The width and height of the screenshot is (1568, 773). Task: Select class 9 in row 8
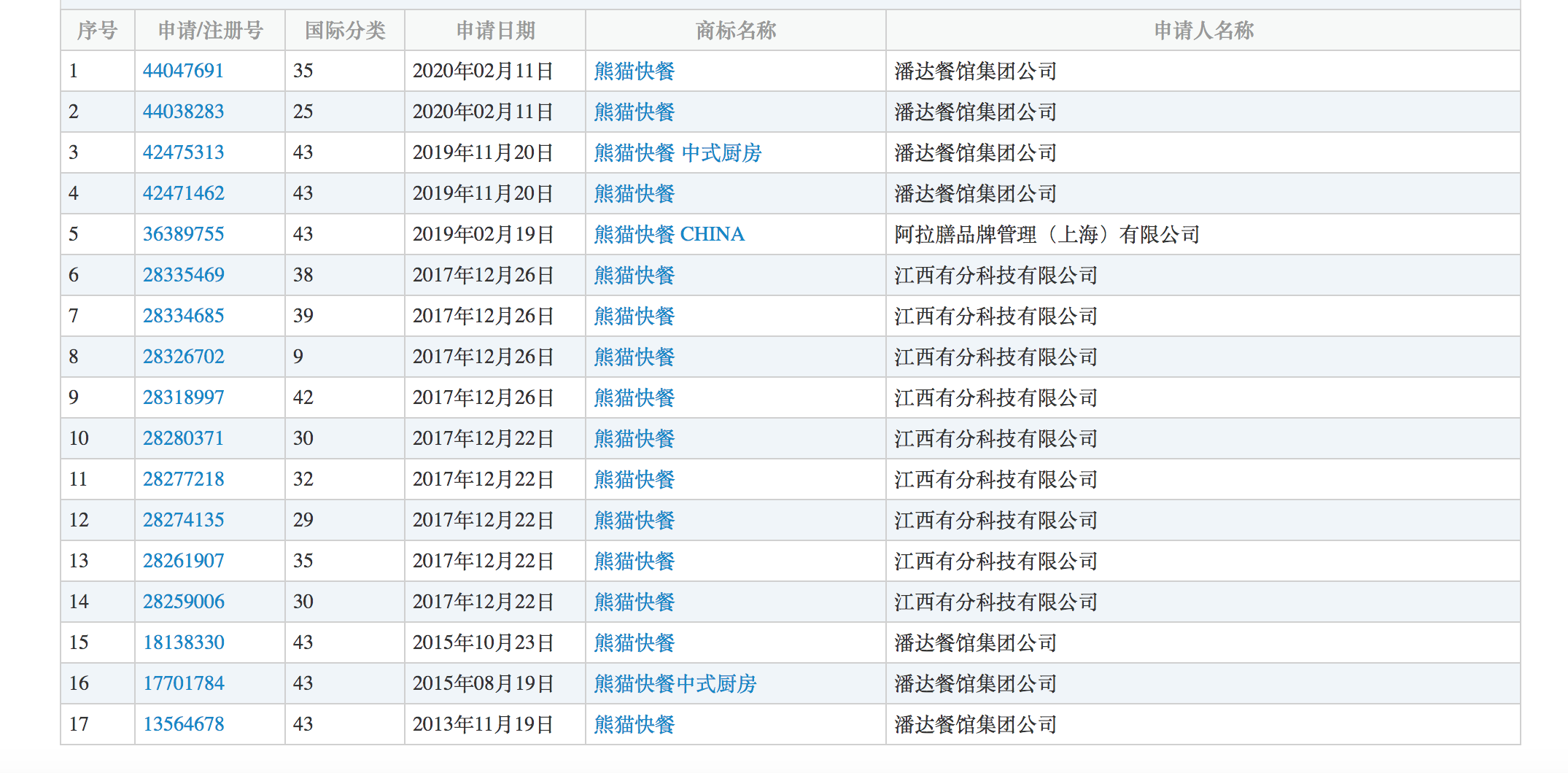(x=298, y=357)
